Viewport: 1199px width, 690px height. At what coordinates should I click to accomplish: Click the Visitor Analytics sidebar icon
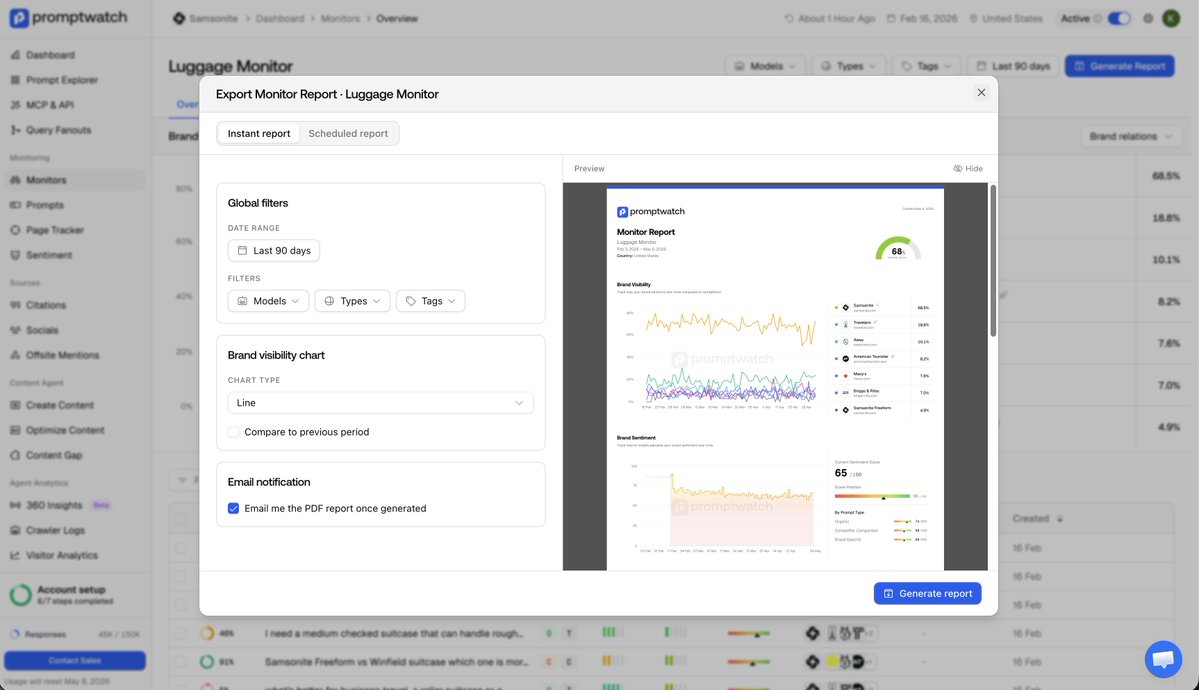pyautogui.click(x=15, y=555)
